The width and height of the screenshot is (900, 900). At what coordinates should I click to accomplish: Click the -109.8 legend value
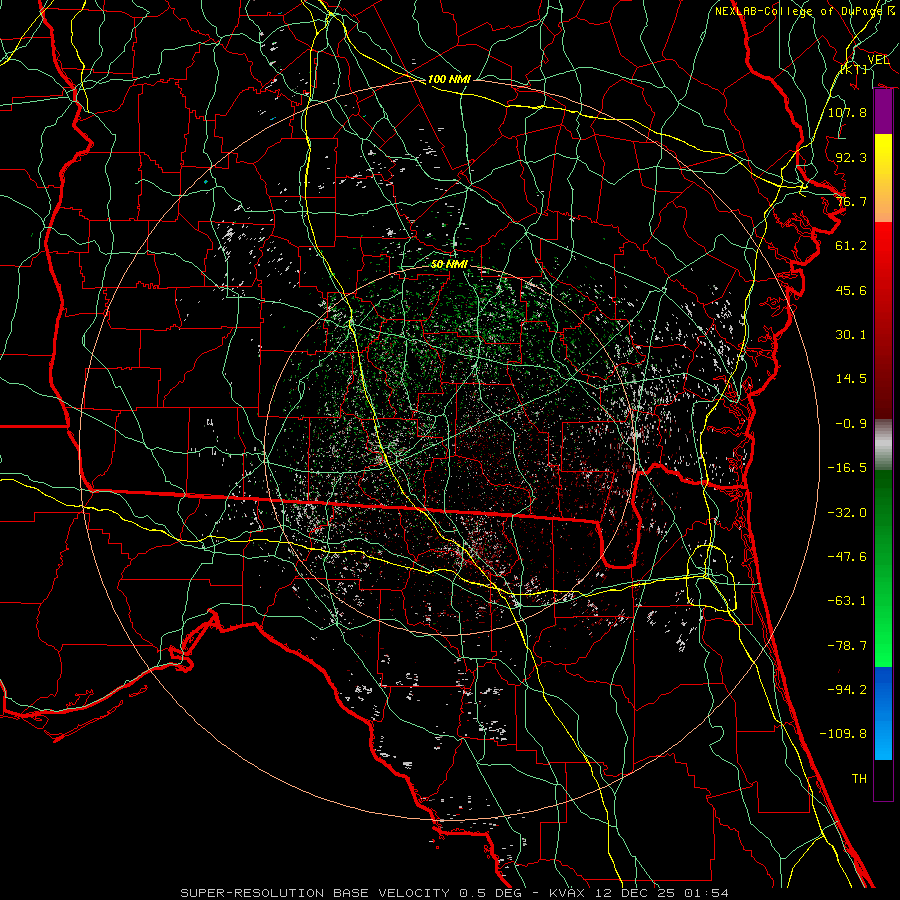(x=843, y=734)
